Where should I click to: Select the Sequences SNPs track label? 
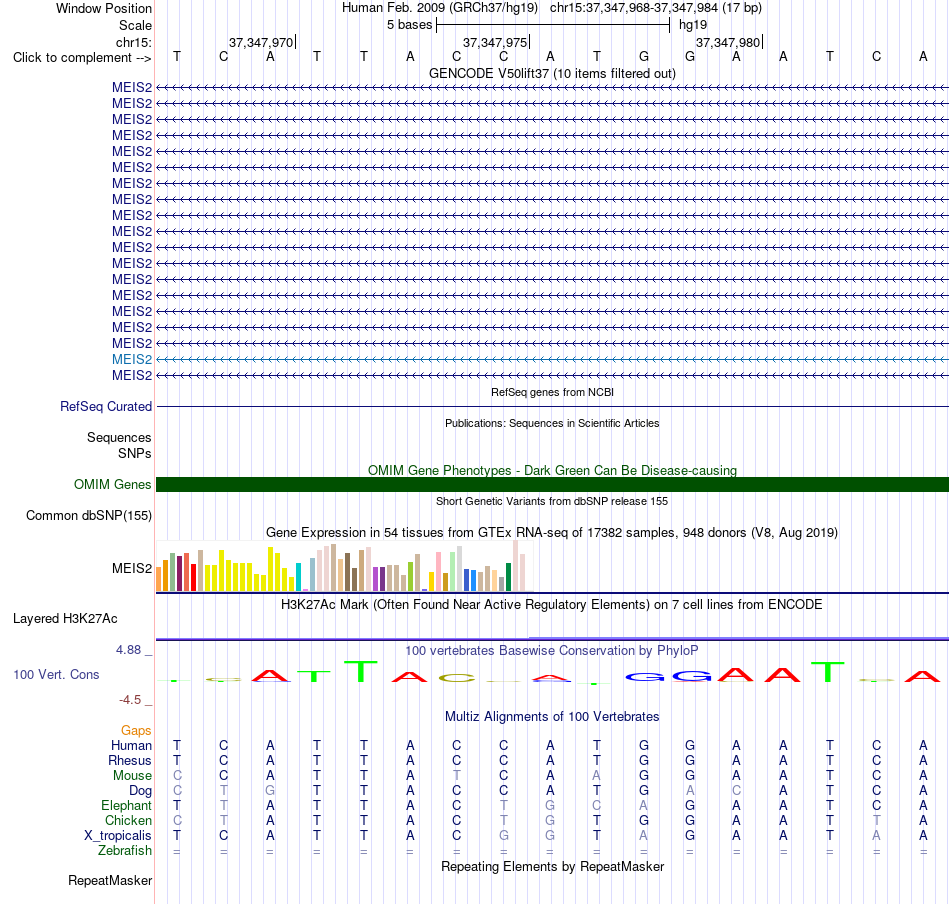pos(119,445)
